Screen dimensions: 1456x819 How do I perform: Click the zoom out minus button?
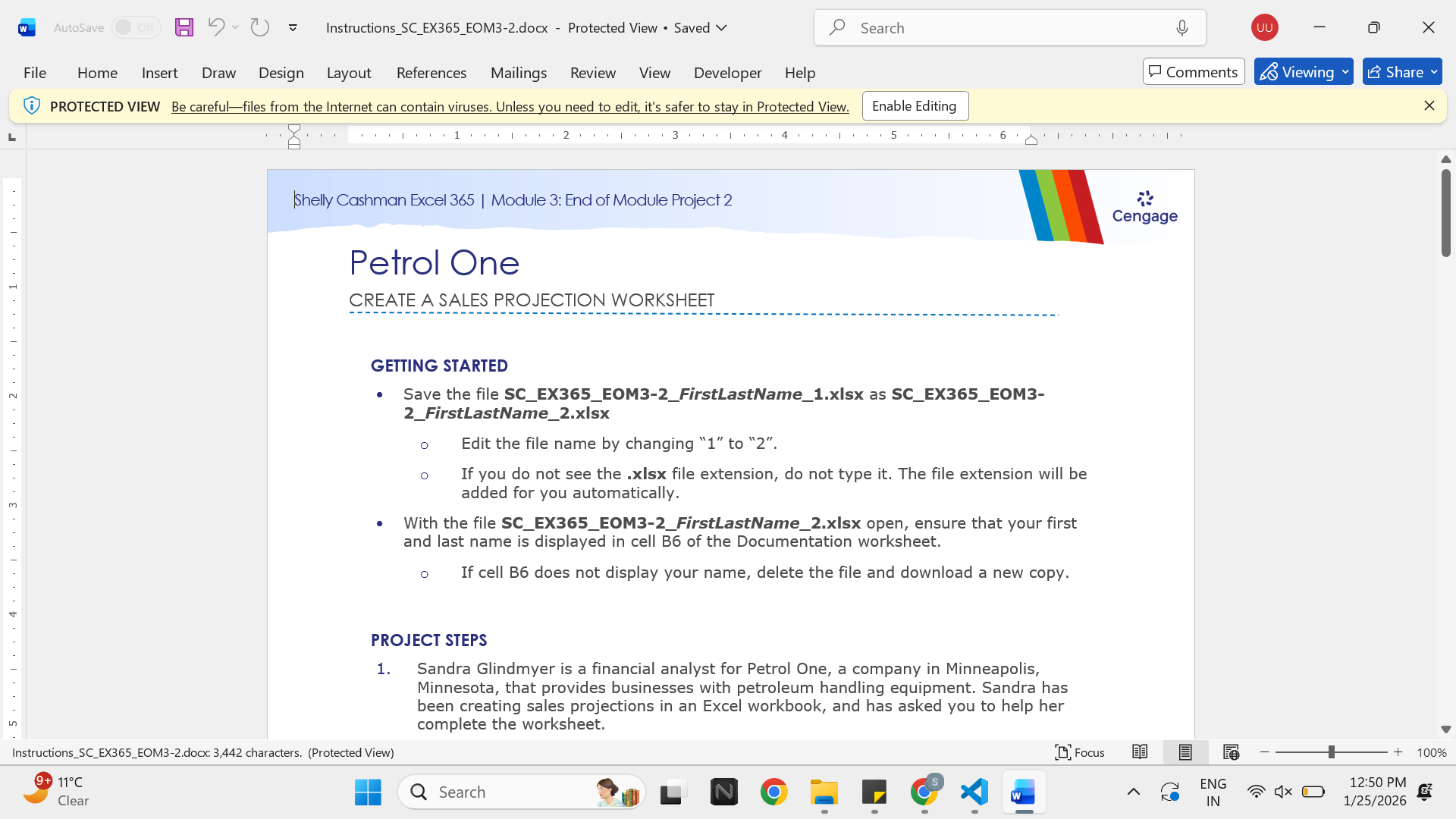pyautogui.click(x=1264, y=752)
